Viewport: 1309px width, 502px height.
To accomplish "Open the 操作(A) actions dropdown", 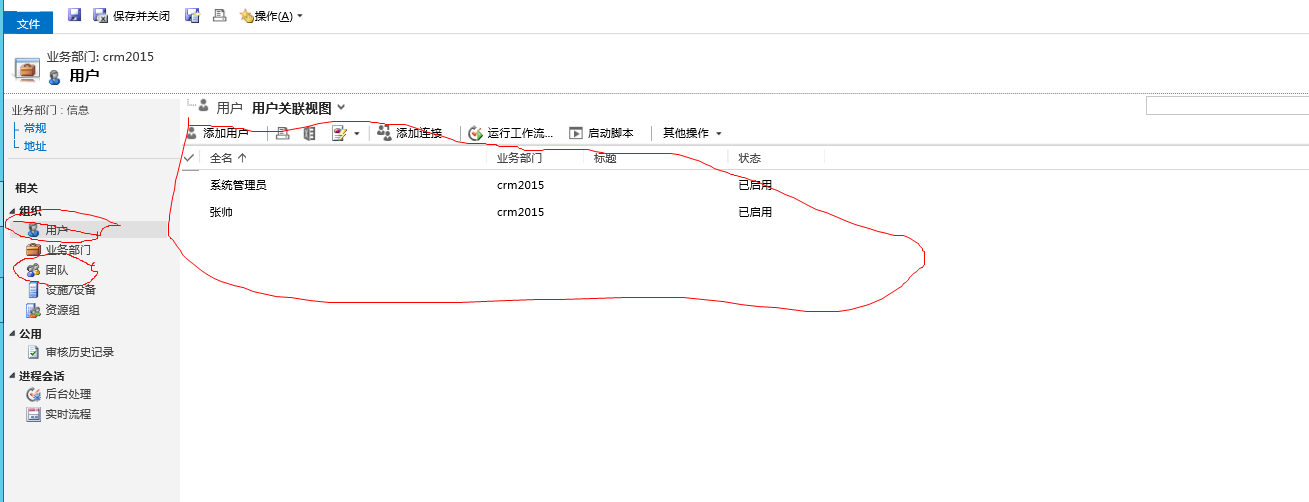I will tap(270, 16).
